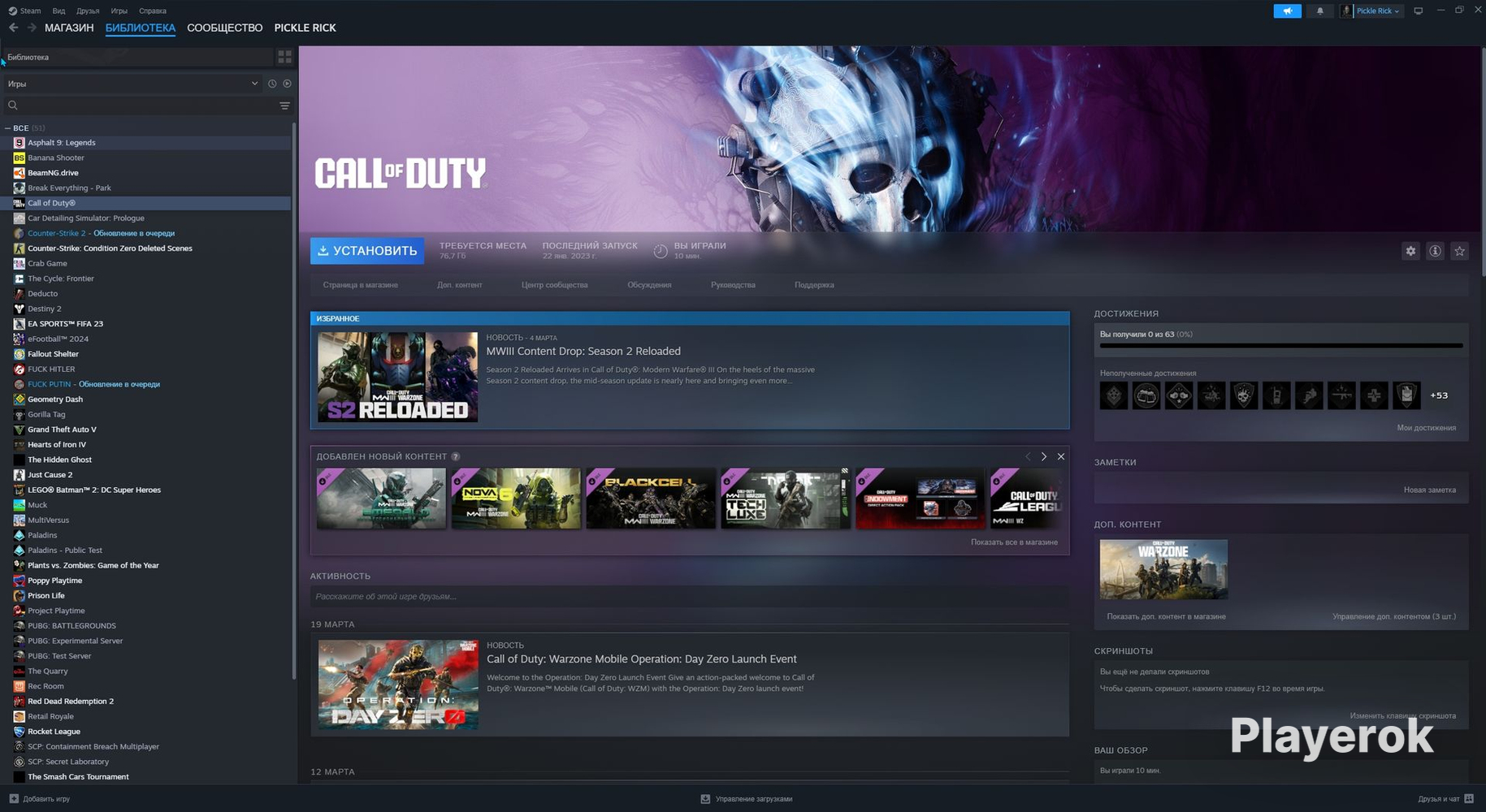Go to the СООБЩЕСТВО tab
This screenshot has height=812, width=1486.
tap(225, 28)
